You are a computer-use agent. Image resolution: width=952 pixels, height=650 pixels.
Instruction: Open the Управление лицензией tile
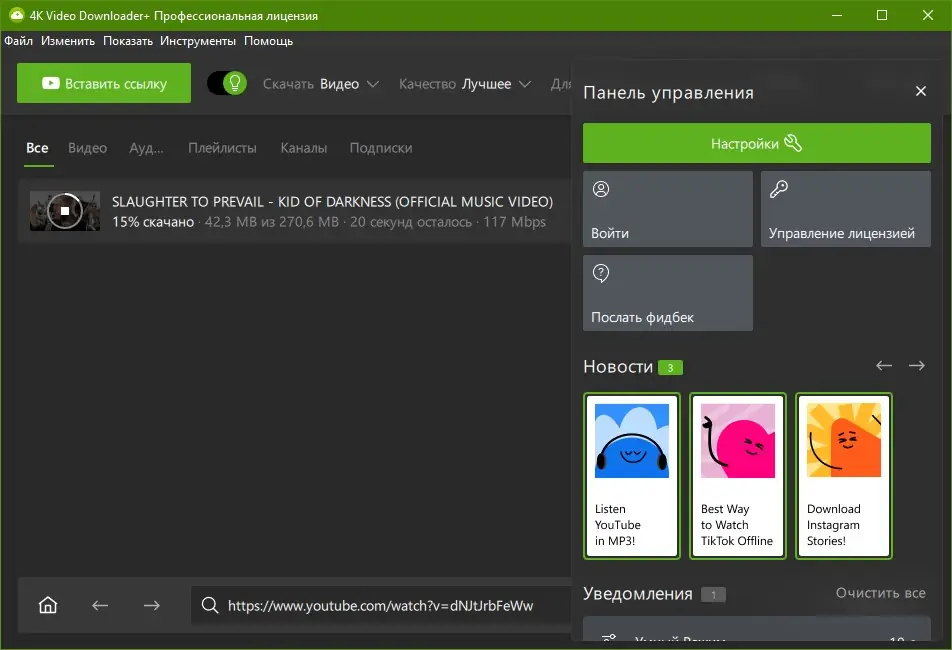click(846, 209)
